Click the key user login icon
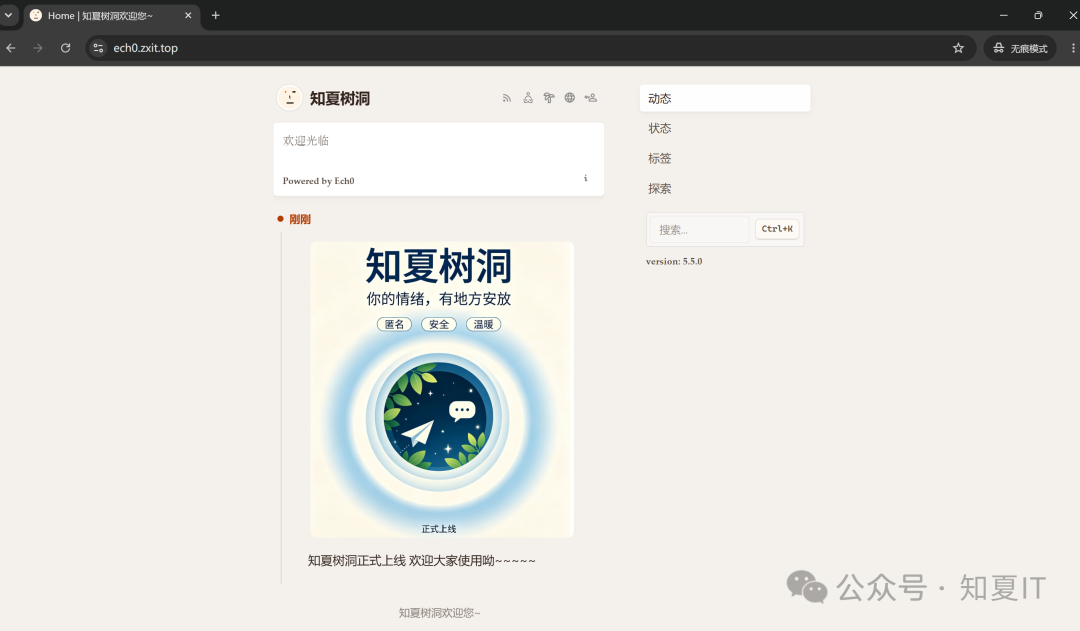This screenshot has height=631, width=1080. click(590, 98)
